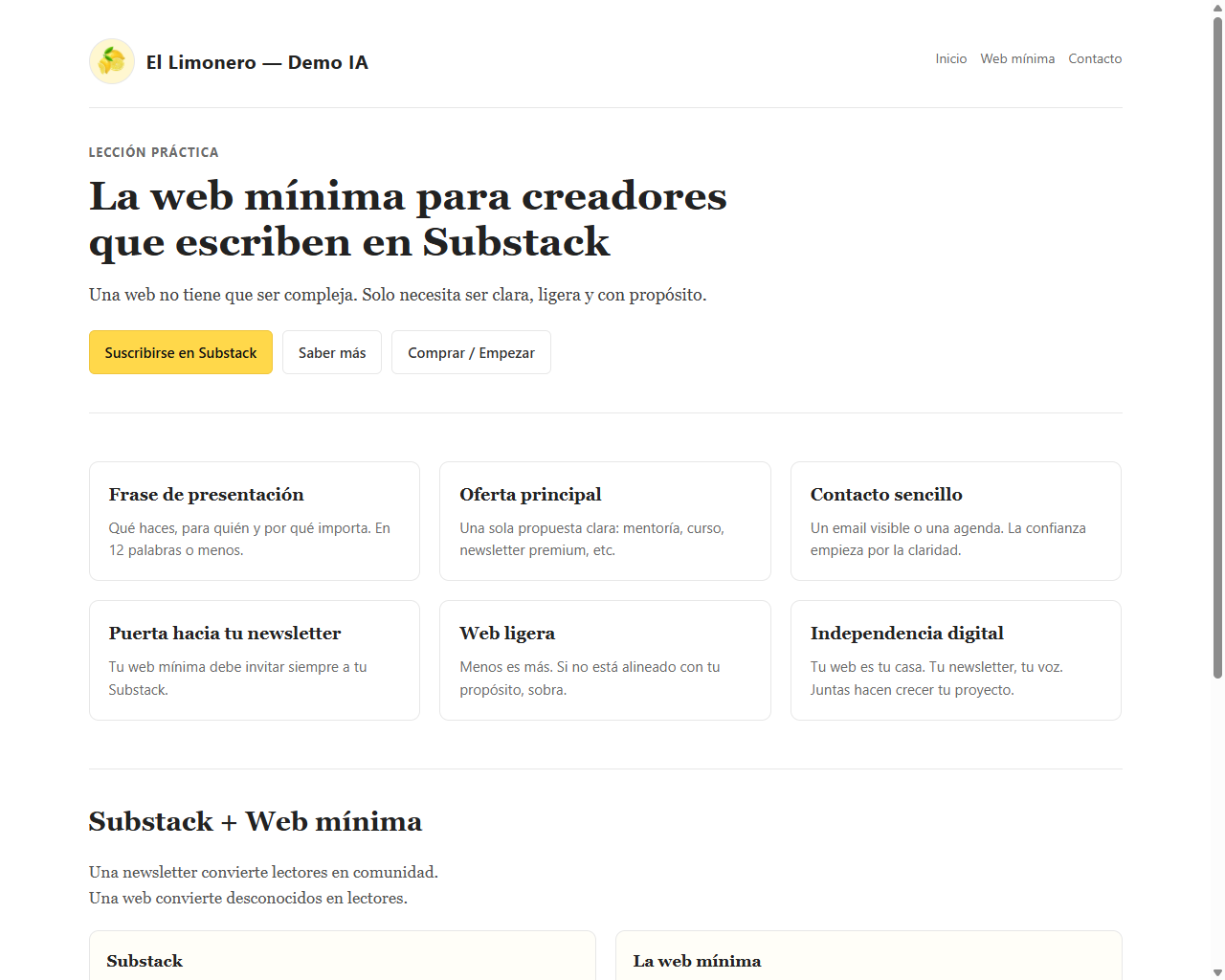Select the Independencia digital card
The height and width of the screenshot is (980, 1225).
955,659
